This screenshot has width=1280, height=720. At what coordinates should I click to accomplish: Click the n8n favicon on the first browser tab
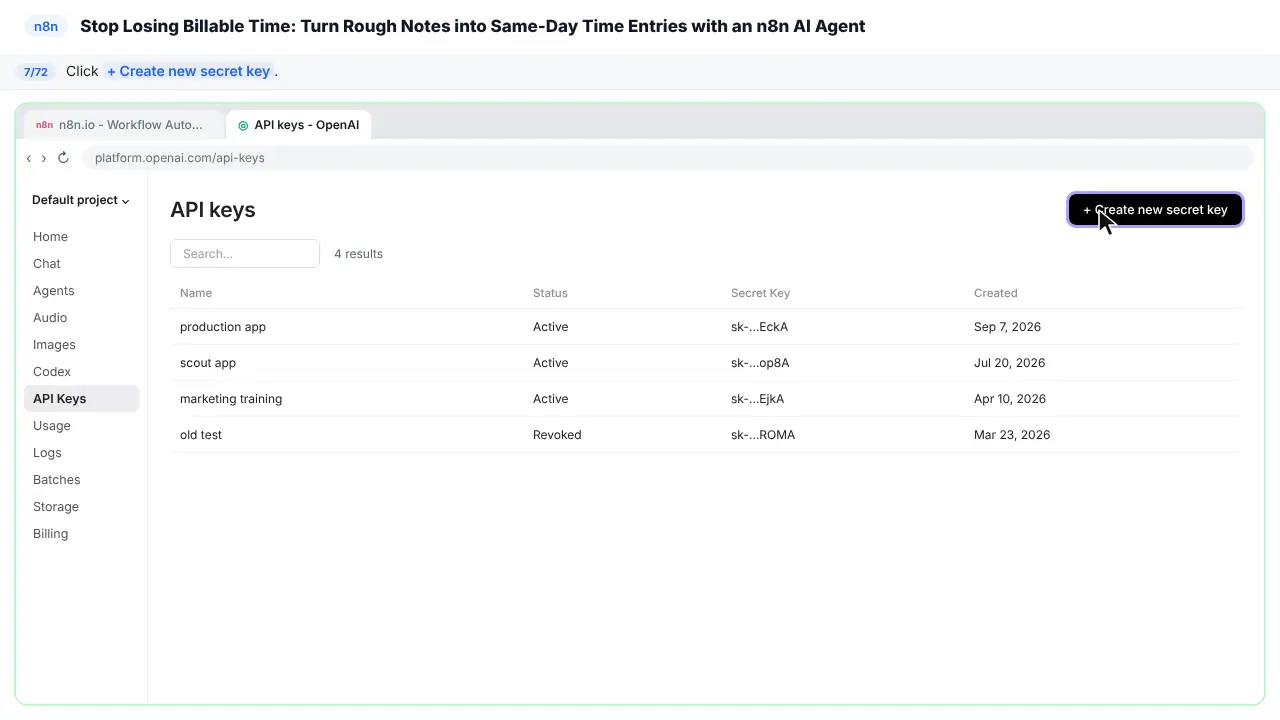(44, 125)
